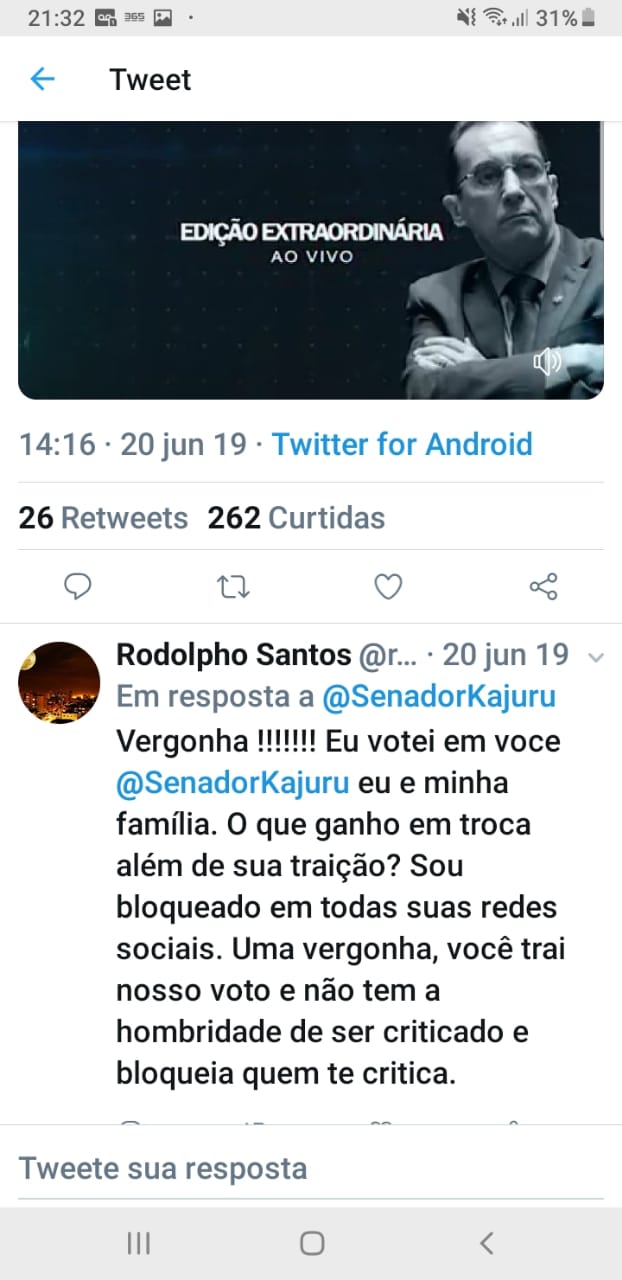622x1280 pixels.
Task: Tap the reply speech bubble icon
Action: tap(77, 587)
